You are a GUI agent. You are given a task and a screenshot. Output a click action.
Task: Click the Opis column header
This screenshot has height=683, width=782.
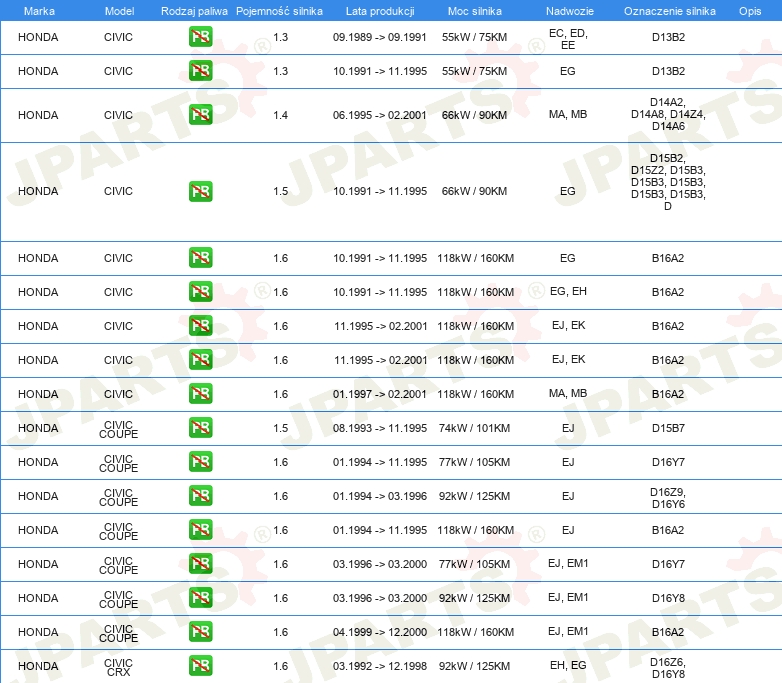749,11
